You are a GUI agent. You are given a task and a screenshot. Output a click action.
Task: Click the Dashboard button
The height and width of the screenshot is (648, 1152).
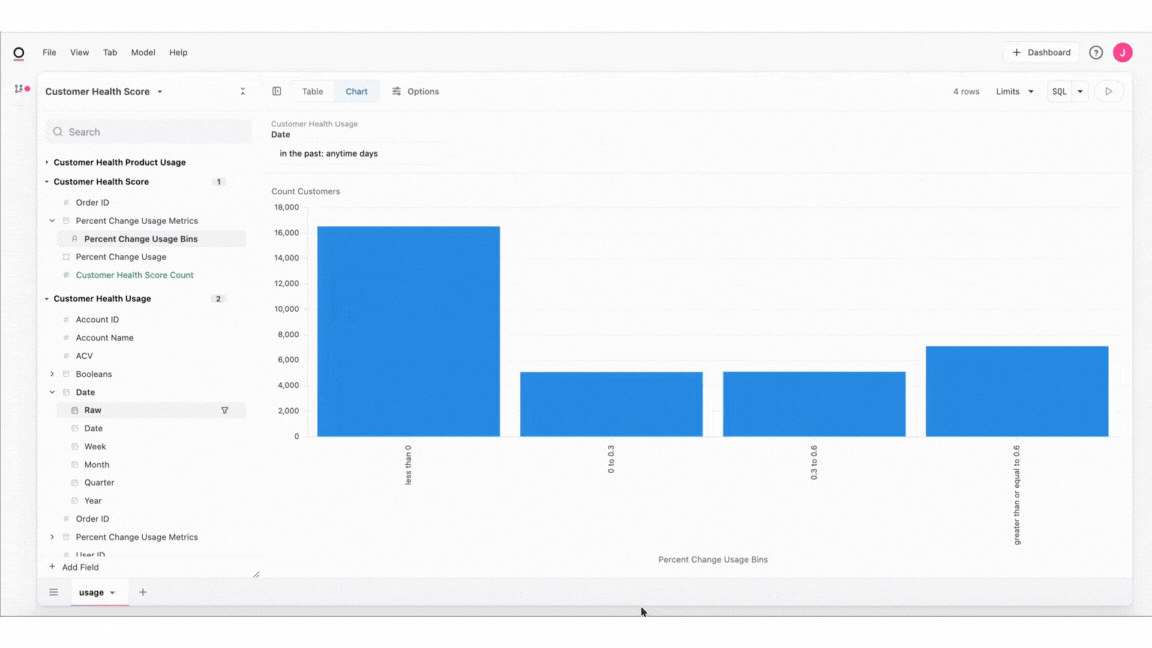[x=1041, y=53]
